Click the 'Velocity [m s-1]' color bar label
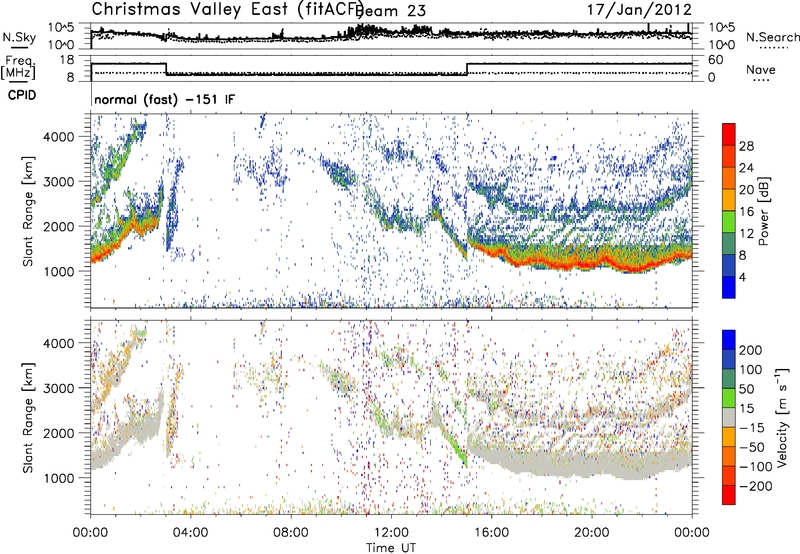This screenshot has height=554, width=800. [782, 417]
